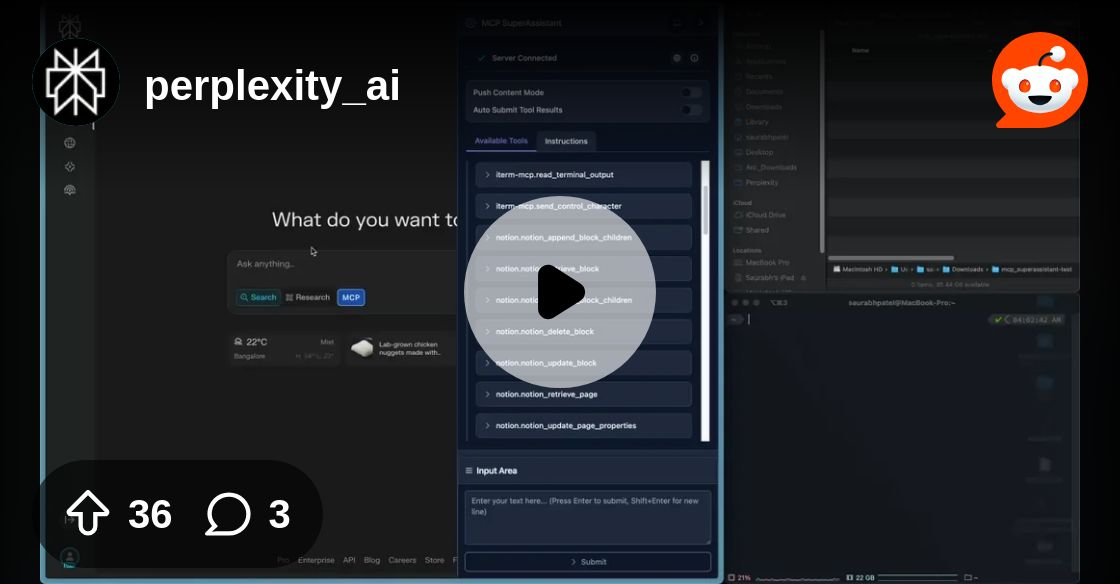Image resolution: width=1120 pixels, height=584 pixels.
Task: Expand notion.notion_retrieve_page tool
Action: tap(584, 394)
